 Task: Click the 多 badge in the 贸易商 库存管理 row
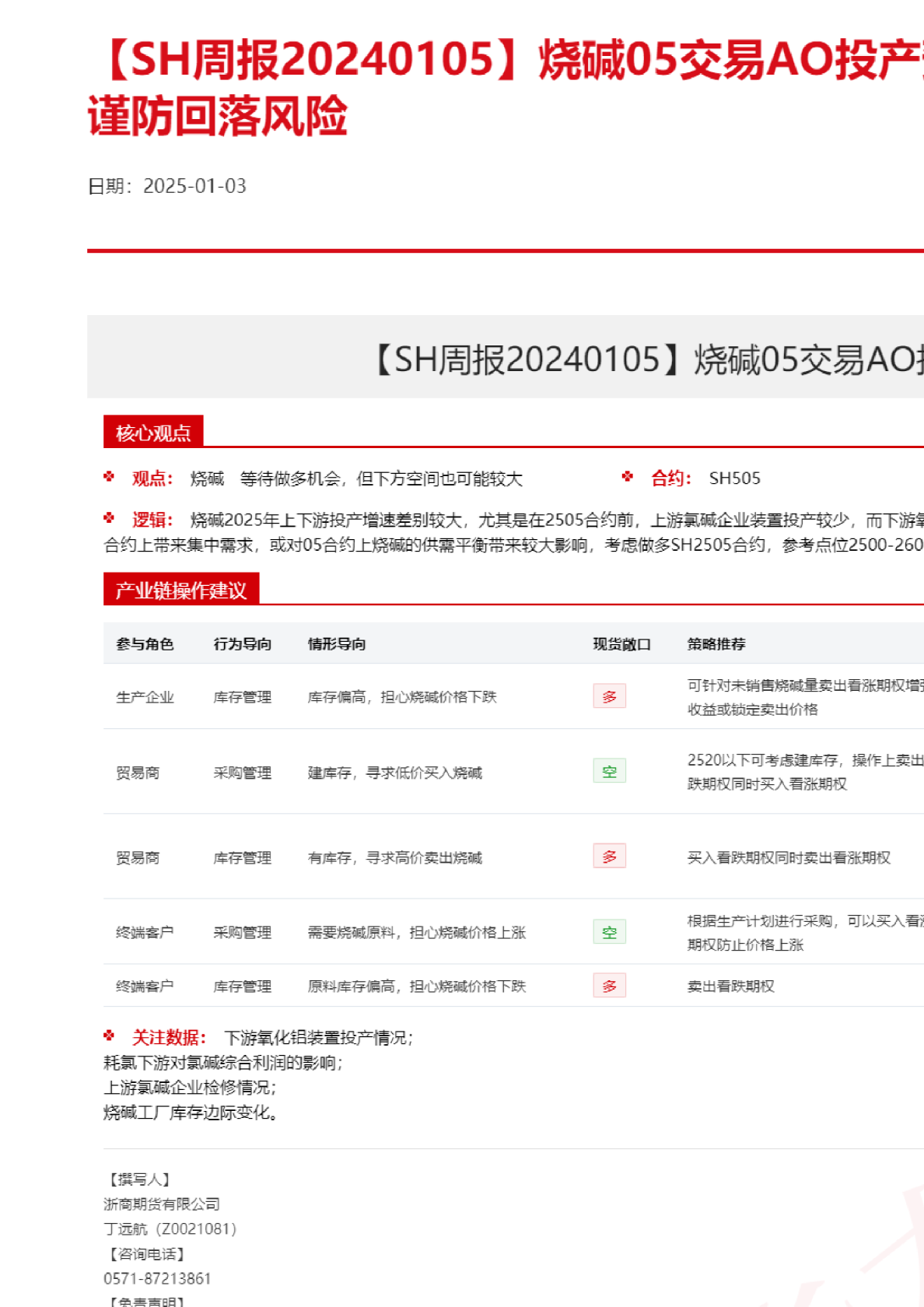pos(609,857)
